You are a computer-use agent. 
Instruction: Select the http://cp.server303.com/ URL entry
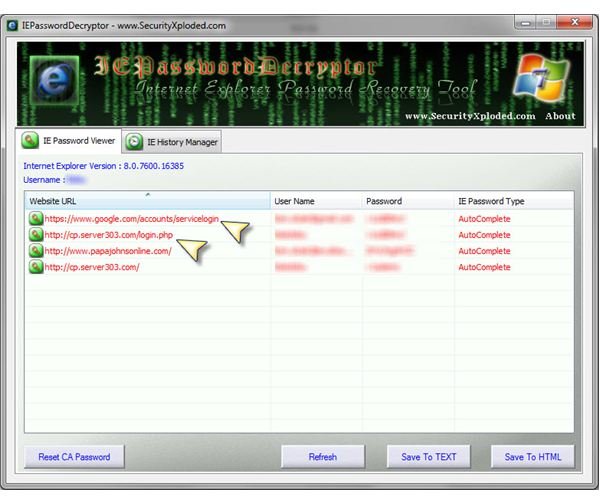coord(92,267)
